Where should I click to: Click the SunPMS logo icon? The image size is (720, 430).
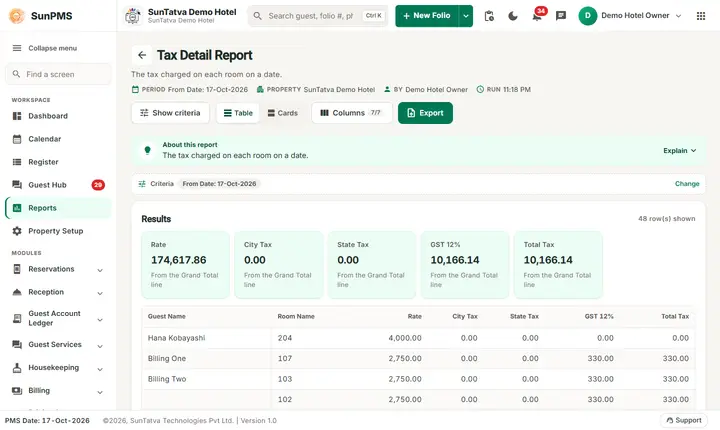coord(17,16)
